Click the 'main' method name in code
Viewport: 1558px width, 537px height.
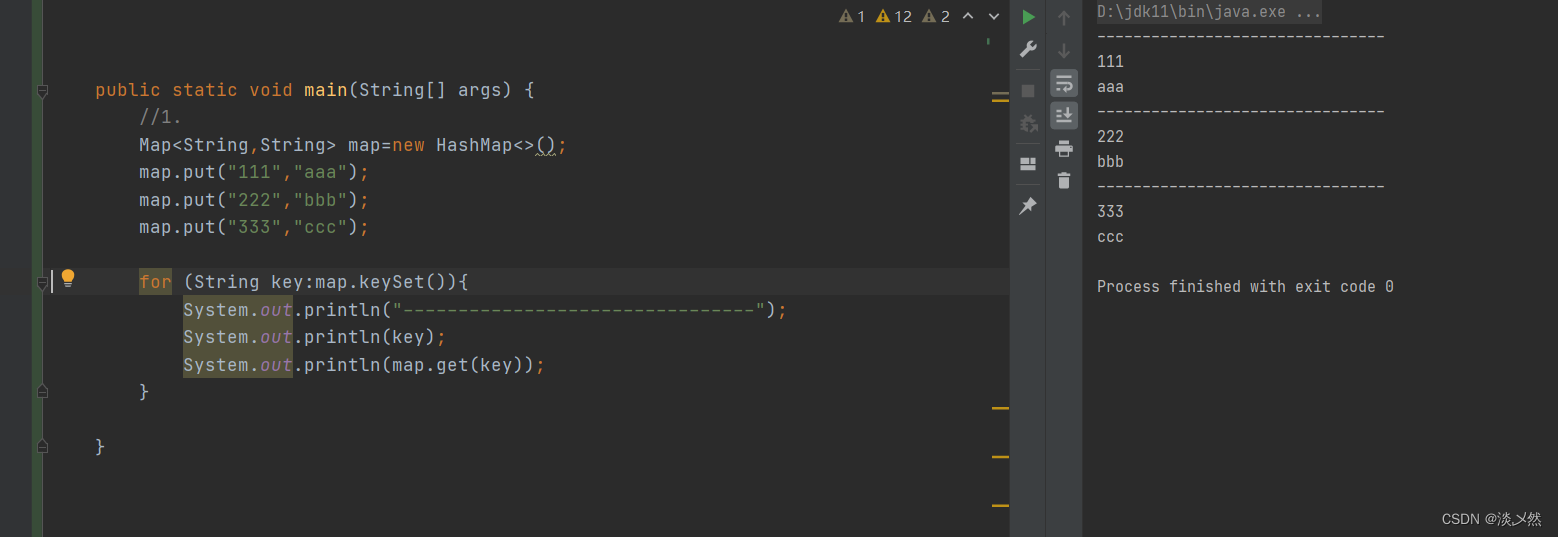326,90
